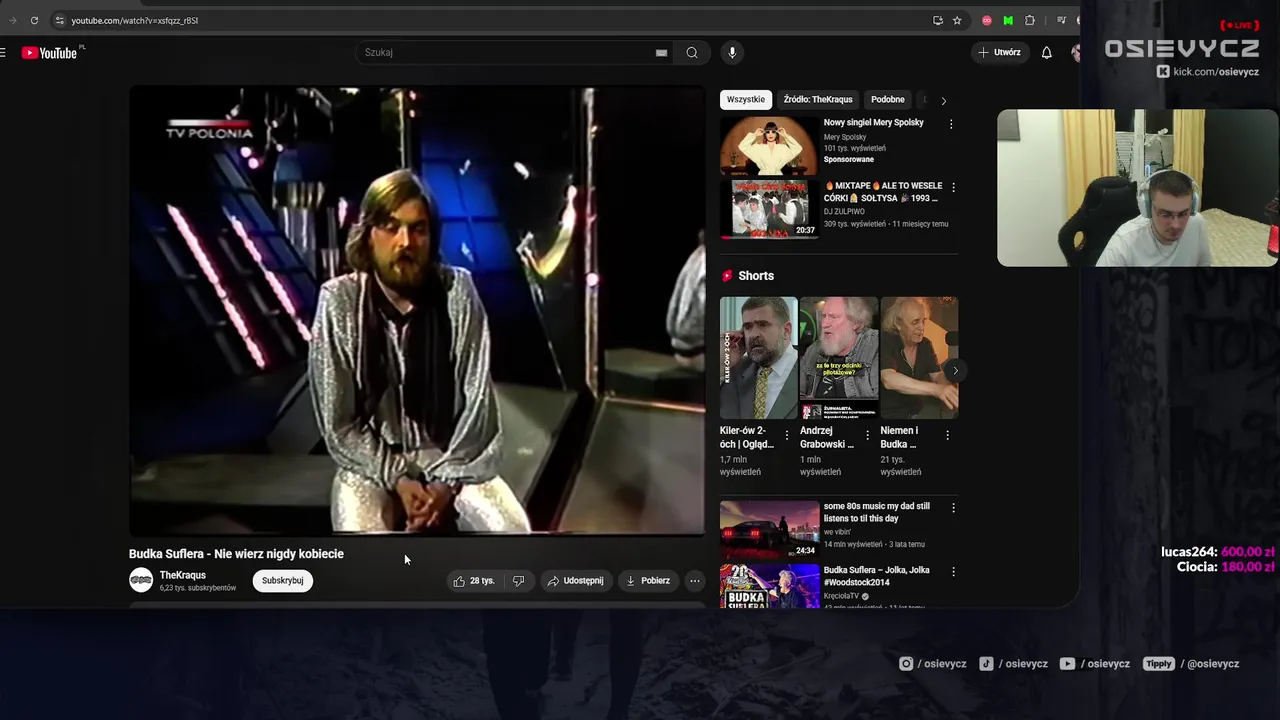
Task: Show next Shorts with the arrow button
Action: (955, 371)
